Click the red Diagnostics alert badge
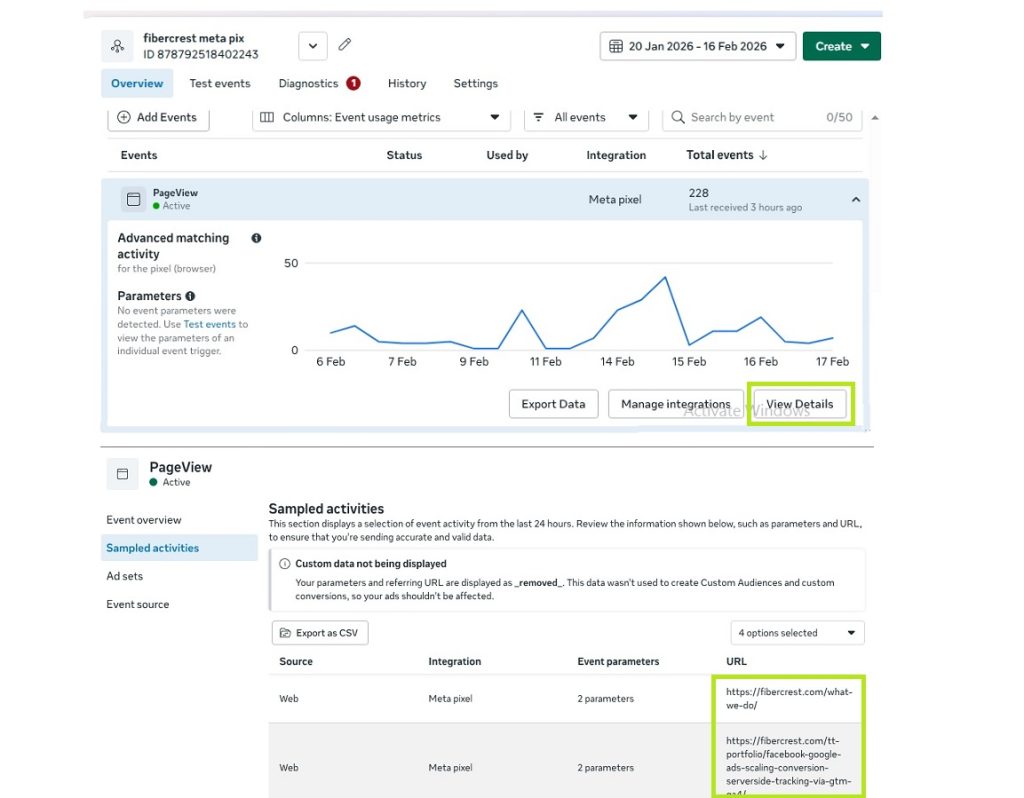1024x798 pixels. pyautogui.click(x=353, y=83)
